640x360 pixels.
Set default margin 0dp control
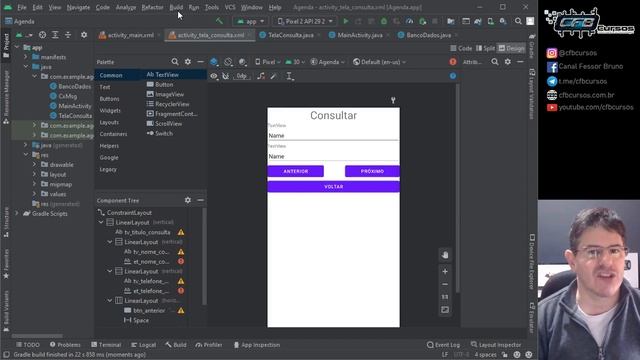pos(242,76)
